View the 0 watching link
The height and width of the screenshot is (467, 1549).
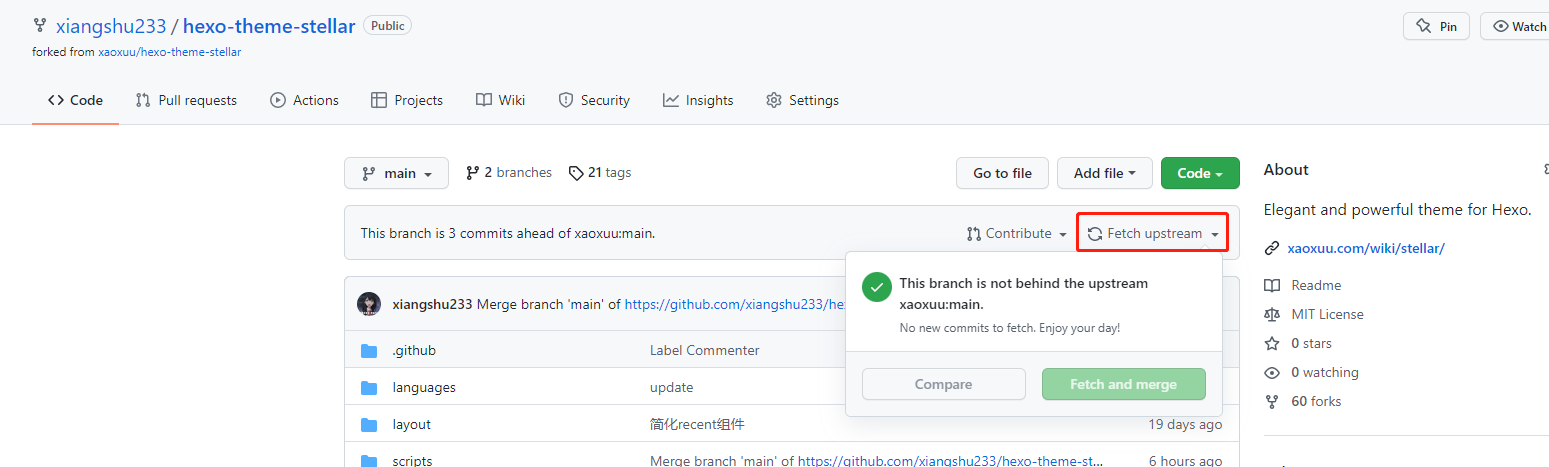tap(1325, 372)
